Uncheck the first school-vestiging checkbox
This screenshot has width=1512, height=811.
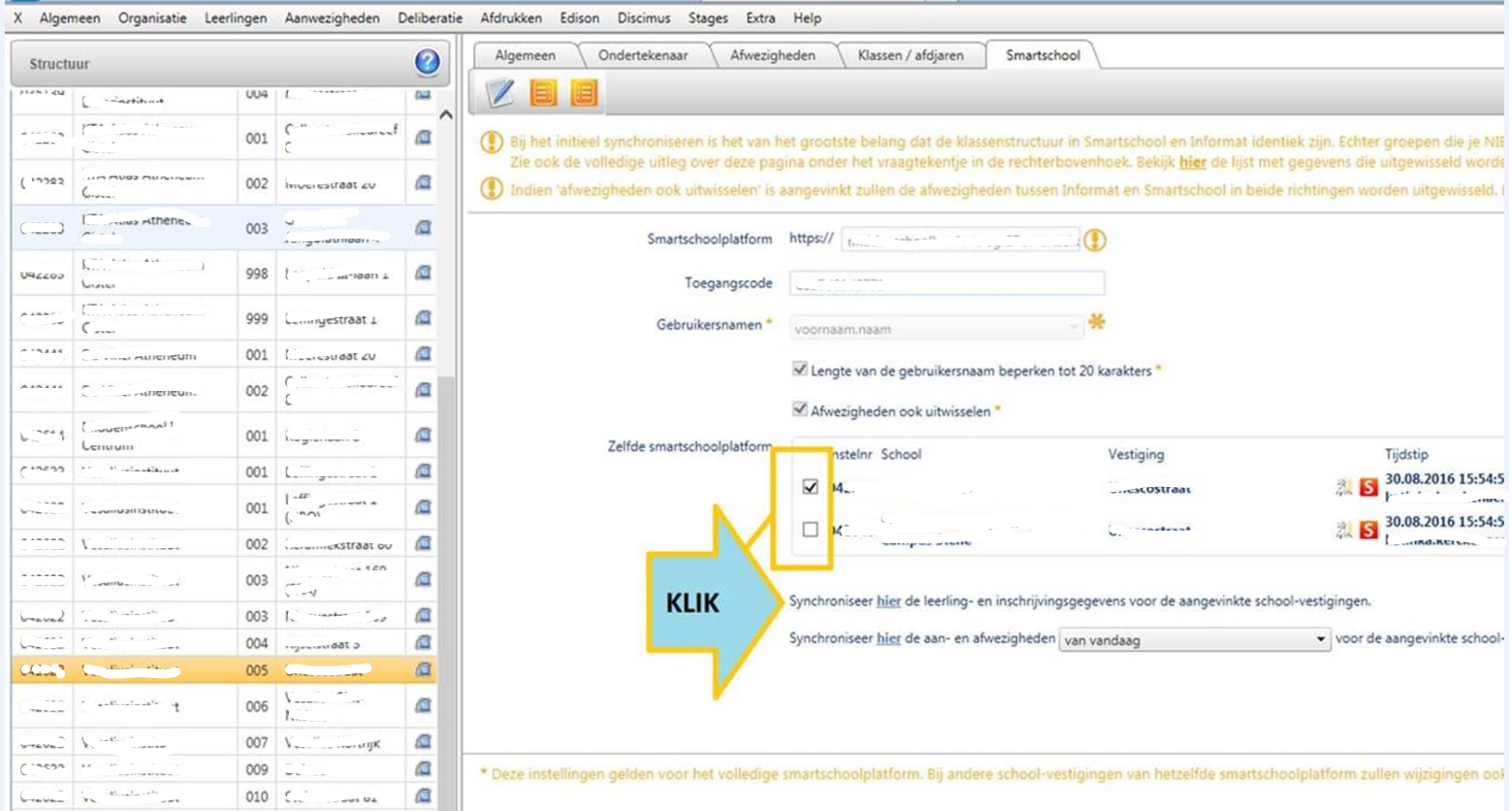point(811,487)
